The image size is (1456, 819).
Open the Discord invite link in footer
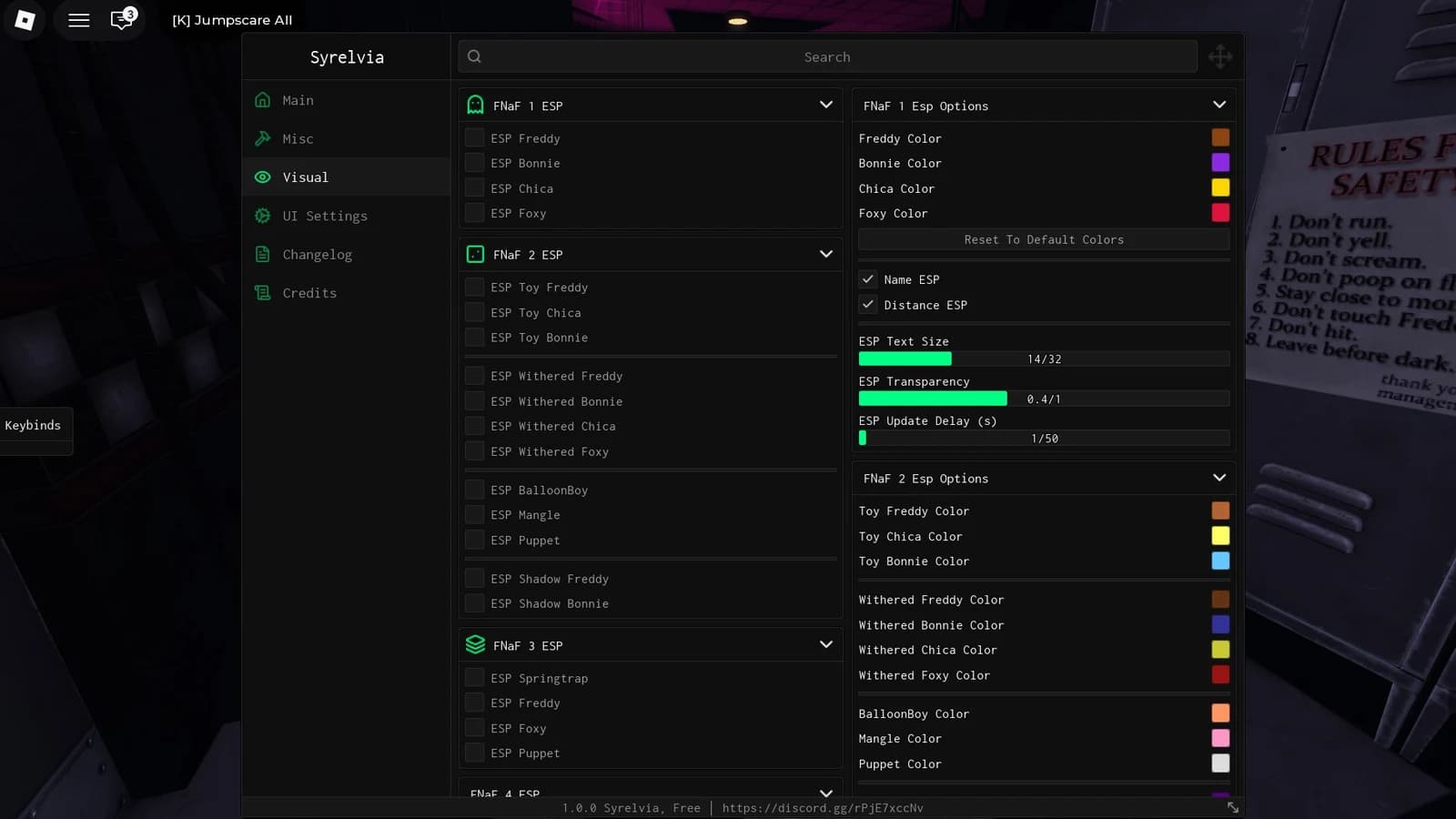(823, 808)
